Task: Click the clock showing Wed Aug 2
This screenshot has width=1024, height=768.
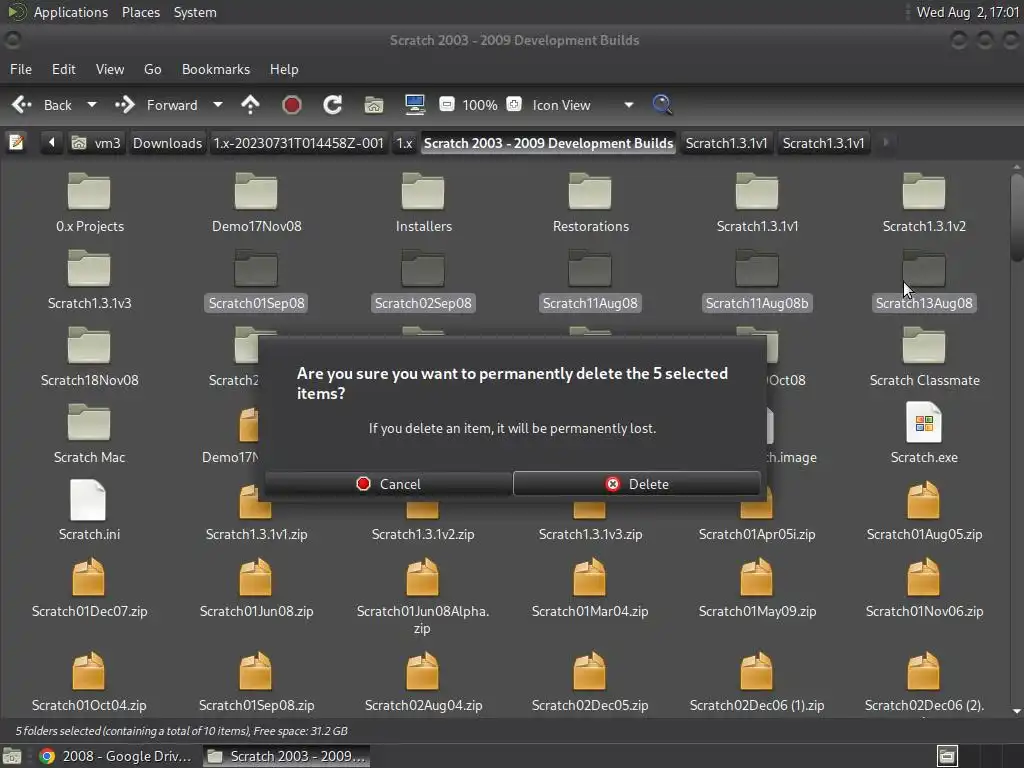Action: [967, 12]
